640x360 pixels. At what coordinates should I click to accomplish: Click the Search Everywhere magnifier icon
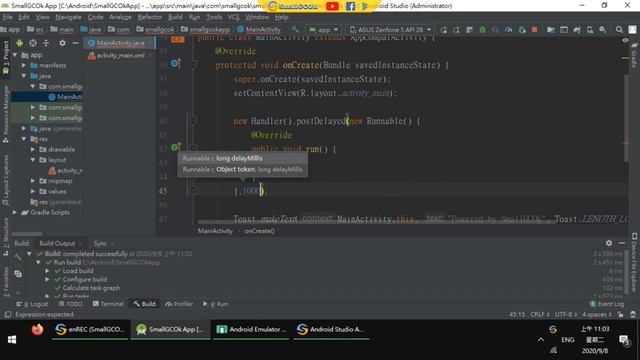(619, 30)
